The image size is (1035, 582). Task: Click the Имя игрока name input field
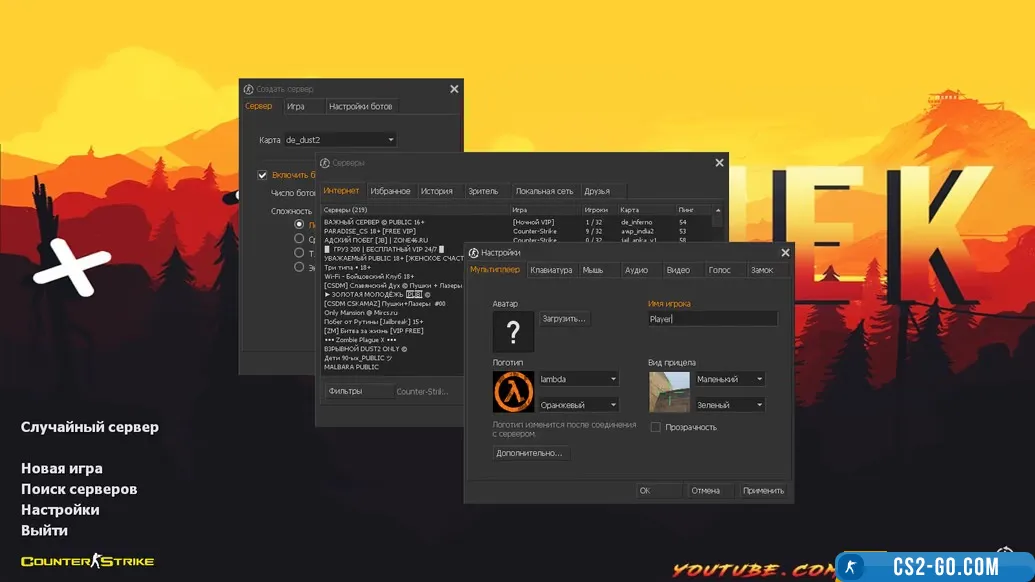712,319
